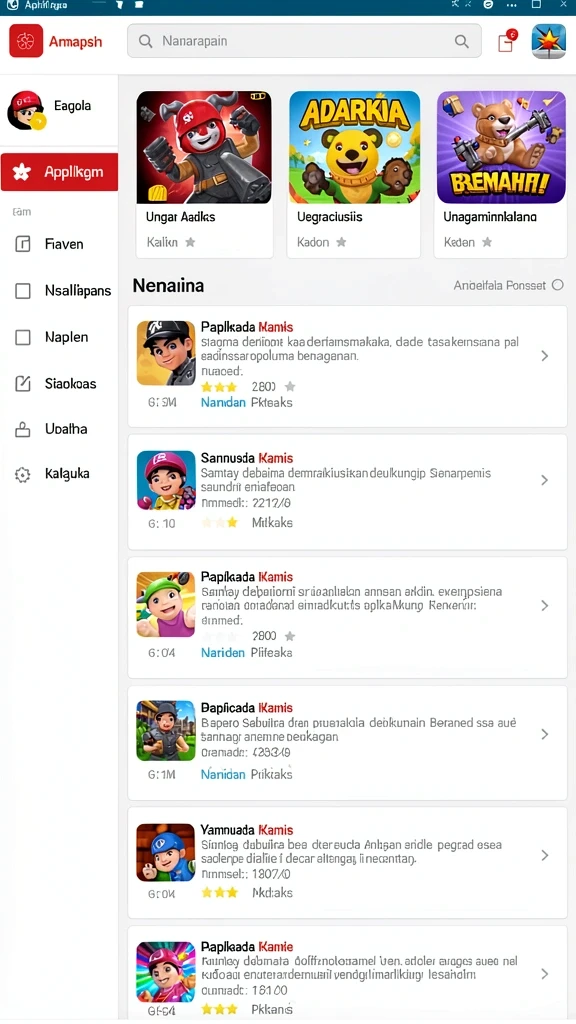Click the magnifier icon inside search bar
This screenshot has width=576, height=1024.
coord(462,41)
